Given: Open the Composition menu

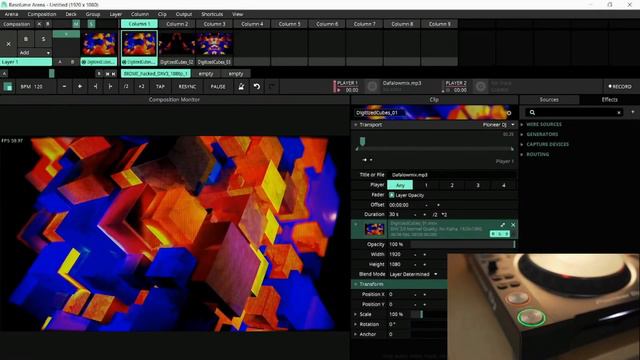Looking at the screenshot, I should point(42,14).
